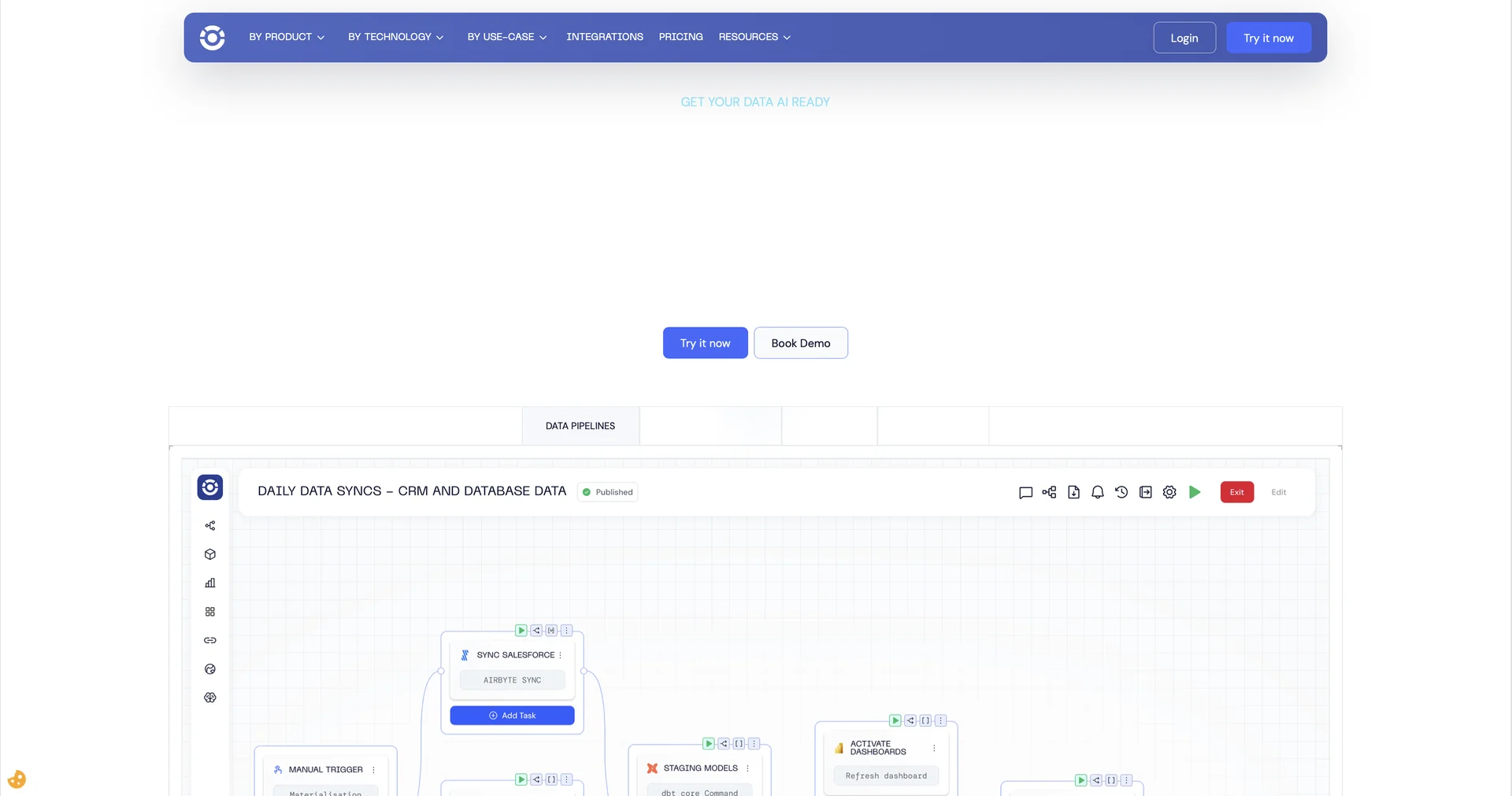The height and width of the screenshot is (796, 1512).
Task: Click the four-squares grid icon in sidebar
Action: [210, 612]
